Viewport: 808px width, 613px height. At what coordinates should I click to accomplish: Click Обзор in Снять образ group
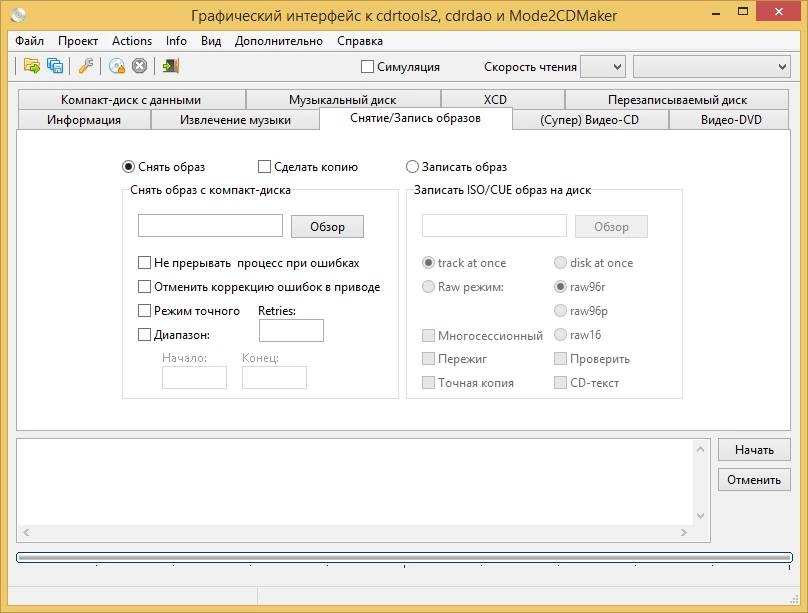click(327, 227)
